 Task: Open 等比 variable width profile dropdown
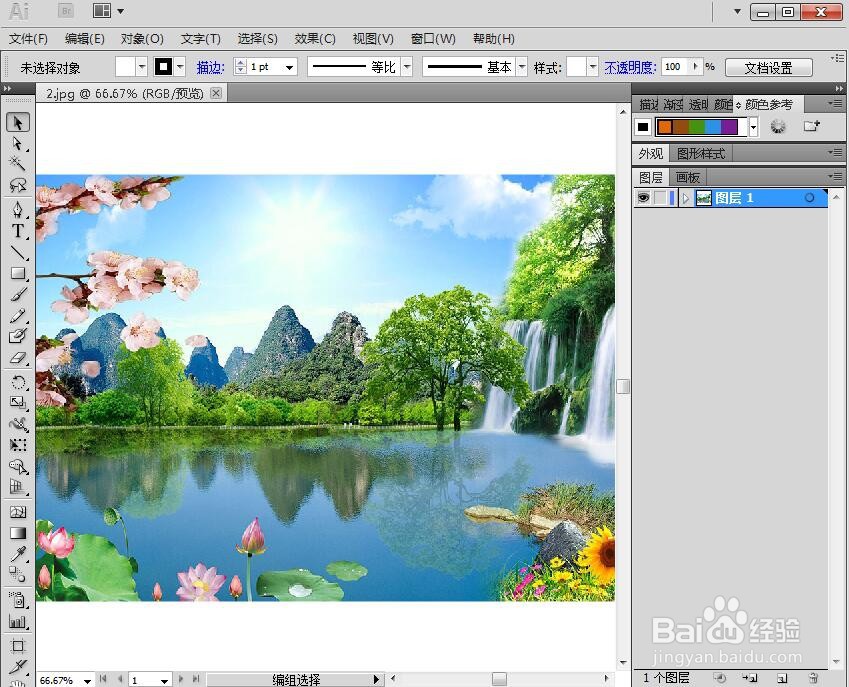click(x=407, y=67)
